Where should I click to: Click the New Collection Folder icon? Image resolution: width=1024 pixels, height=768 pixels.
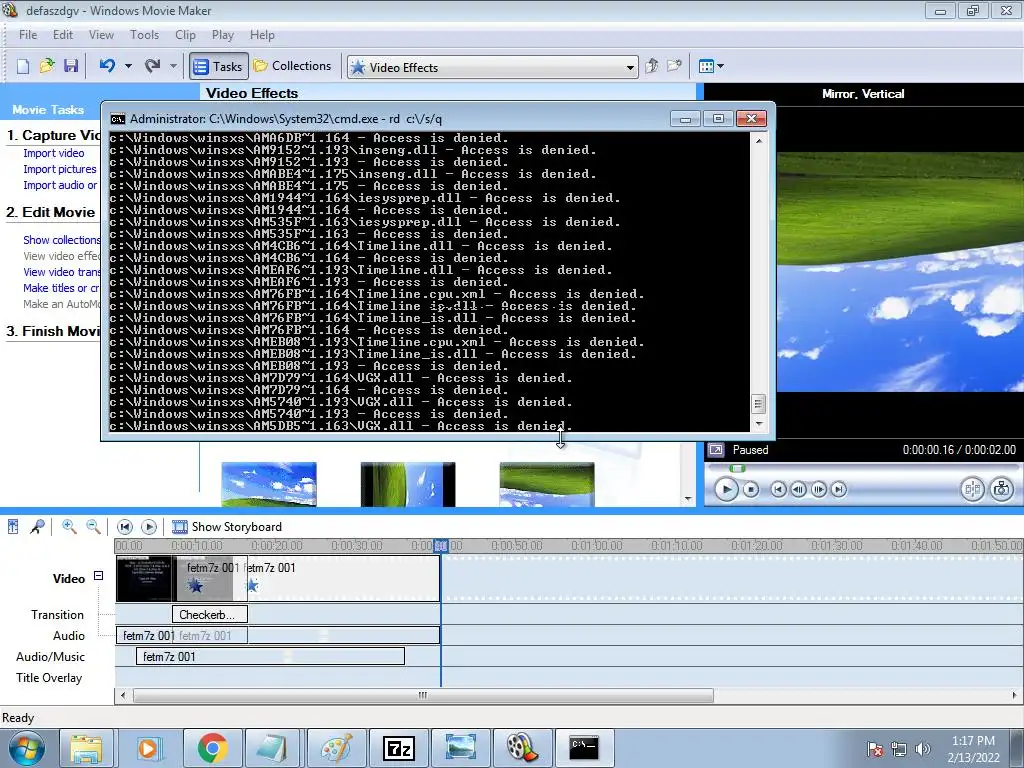pos(674,66)
